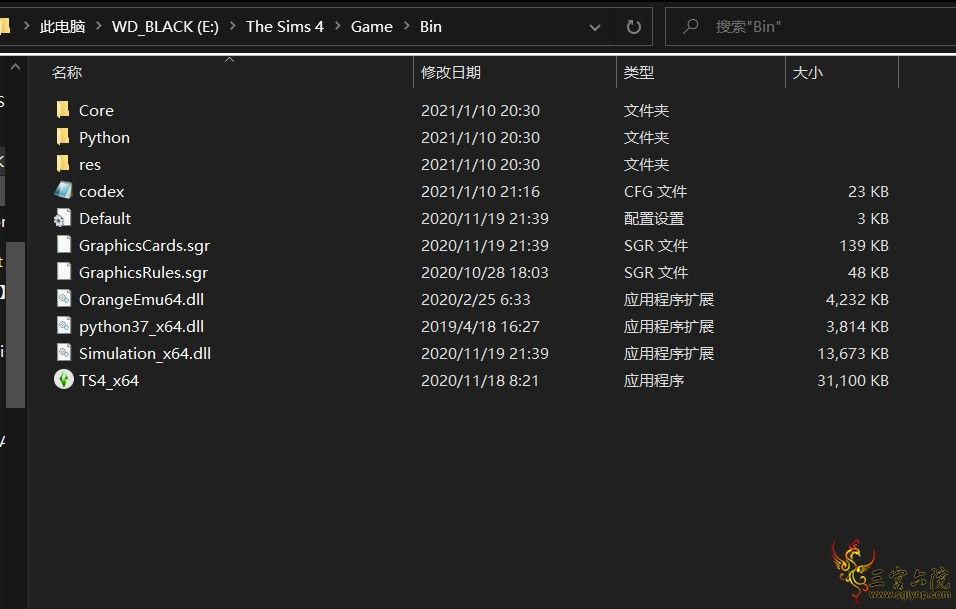This screenshot has height=609, width=956.
Task: Click the 13,673 KB size cell
Action: click(x=852, y=354)
